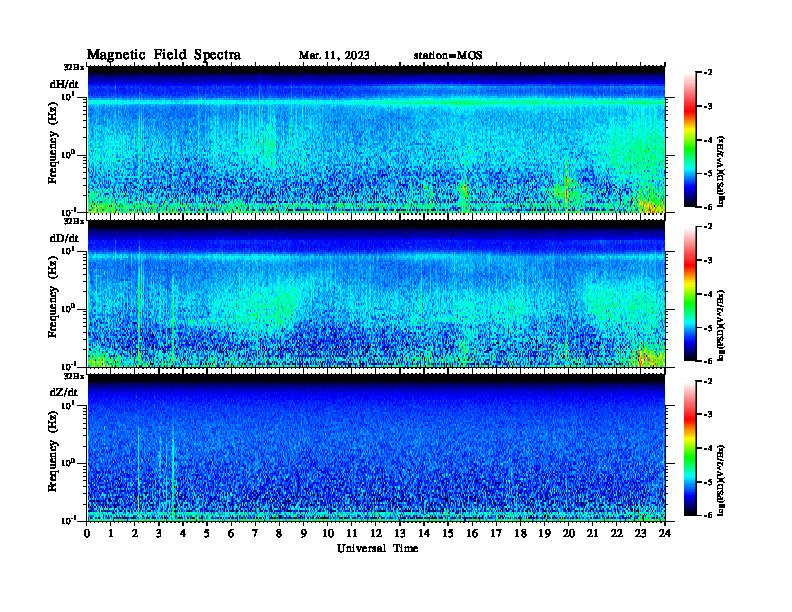The image size is (792, 612).
Task: Click the "0" hour tick label
Action: [x=87, y=534]
